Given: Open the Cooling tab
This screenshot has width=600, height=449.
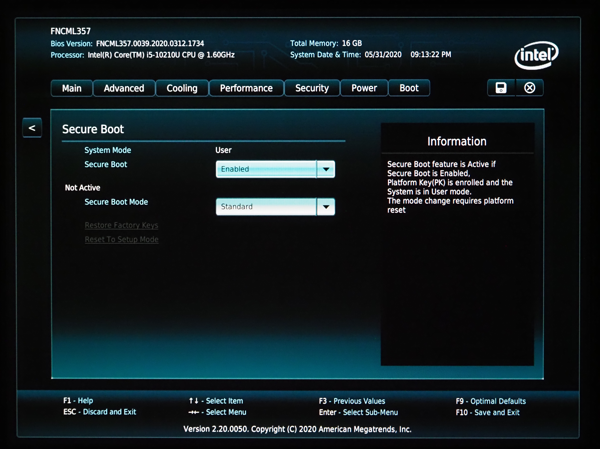Looking at the screenshot, I should click(182, 88).
